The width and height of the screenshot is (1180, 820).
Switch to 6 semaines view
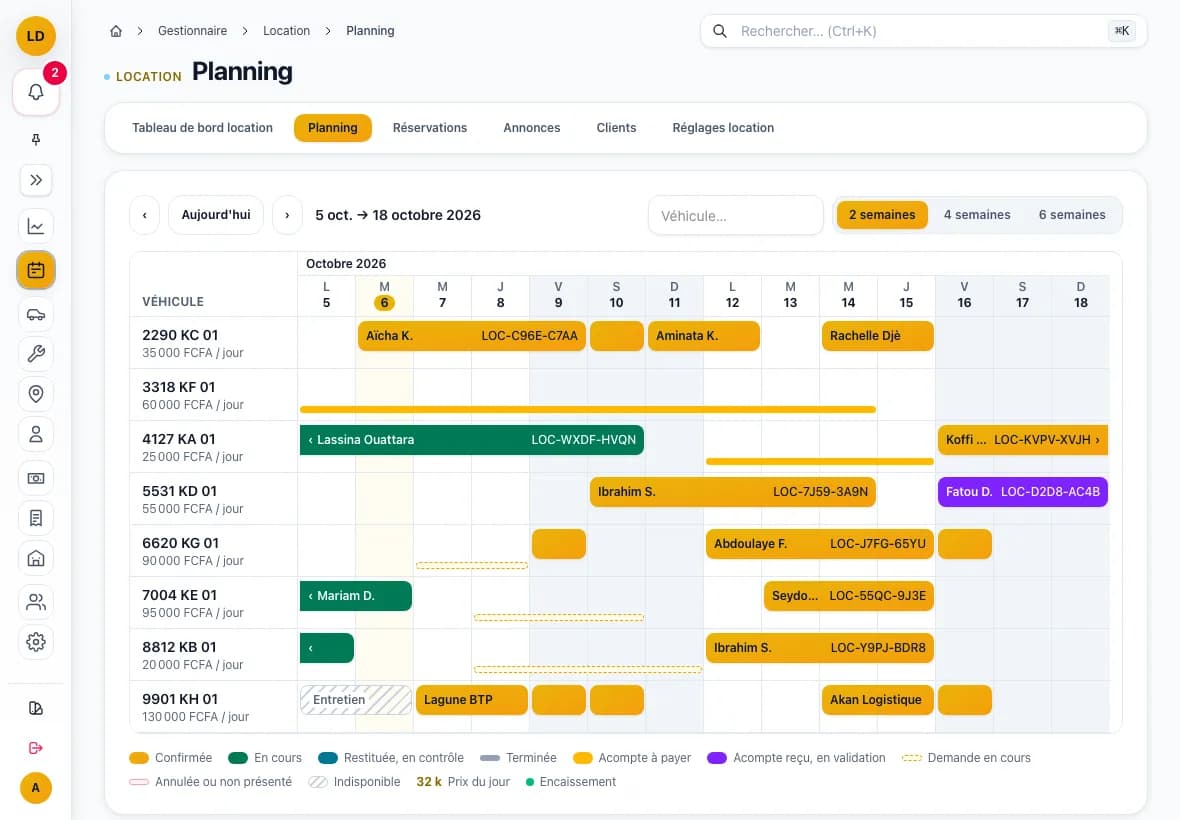coord(1072,215)
